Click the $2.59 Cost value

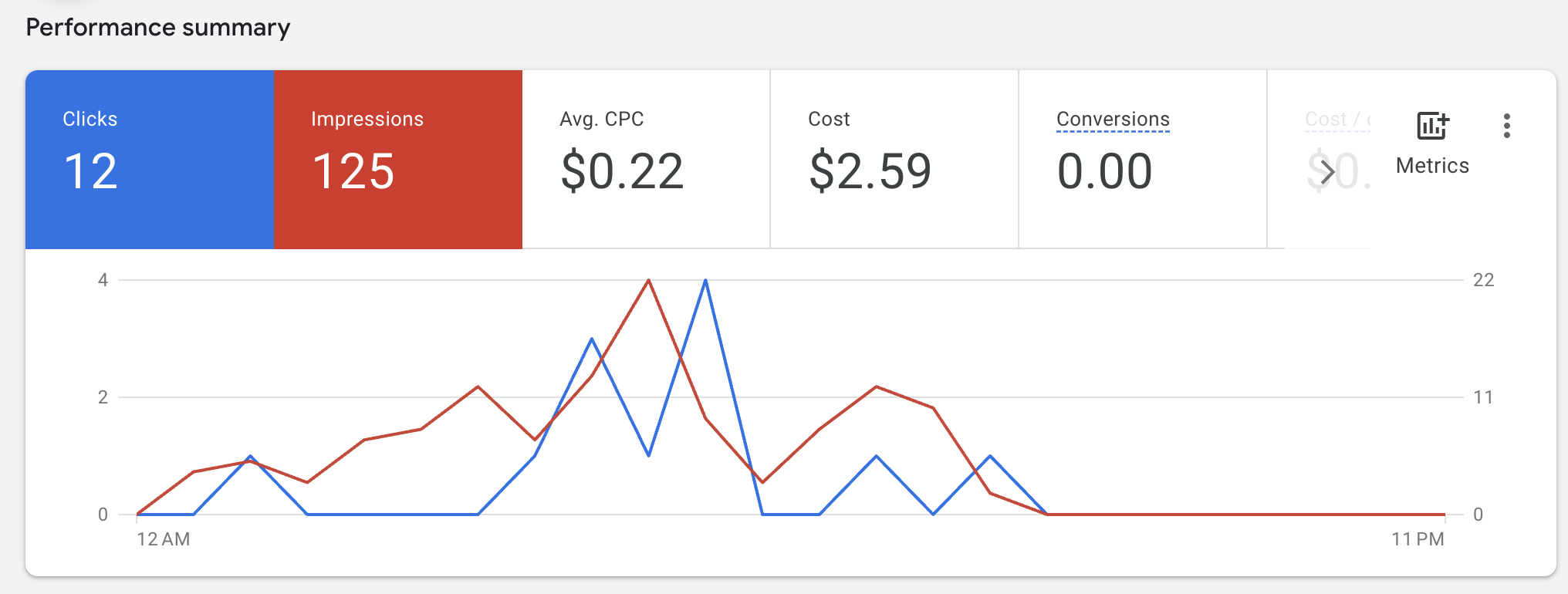(x=870, y=171)
